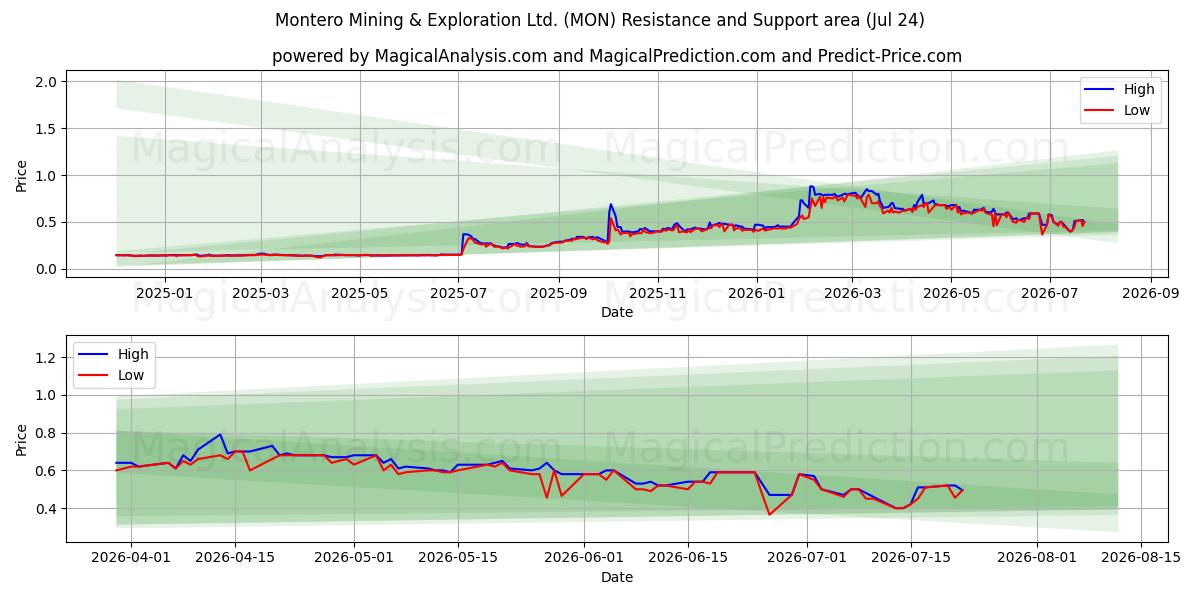Click the 2026-03 tick label on top chart

[852, 293]
